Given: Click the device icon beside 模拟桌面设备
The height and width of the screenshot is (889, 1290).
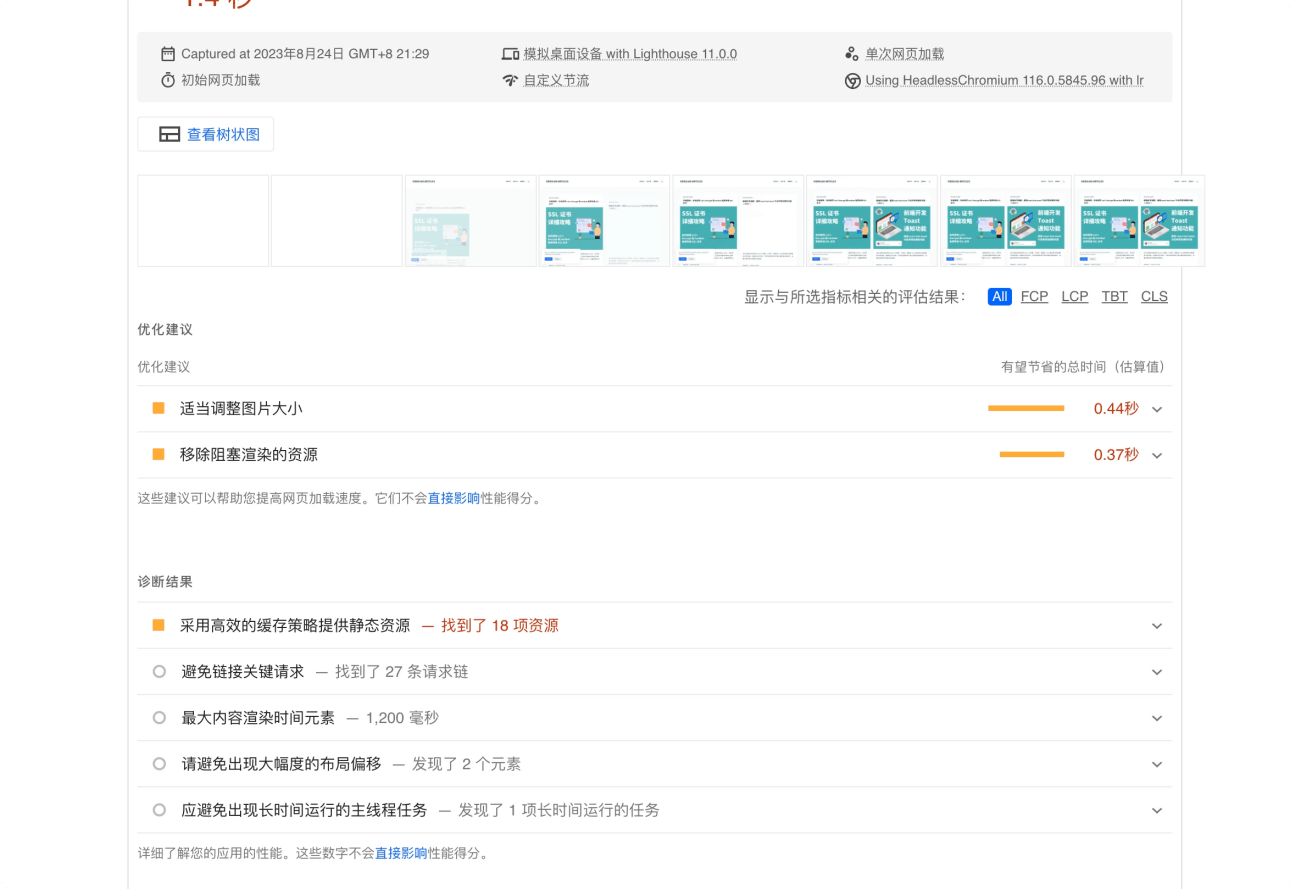Looking at the screenshot, I should coord(510,54).
